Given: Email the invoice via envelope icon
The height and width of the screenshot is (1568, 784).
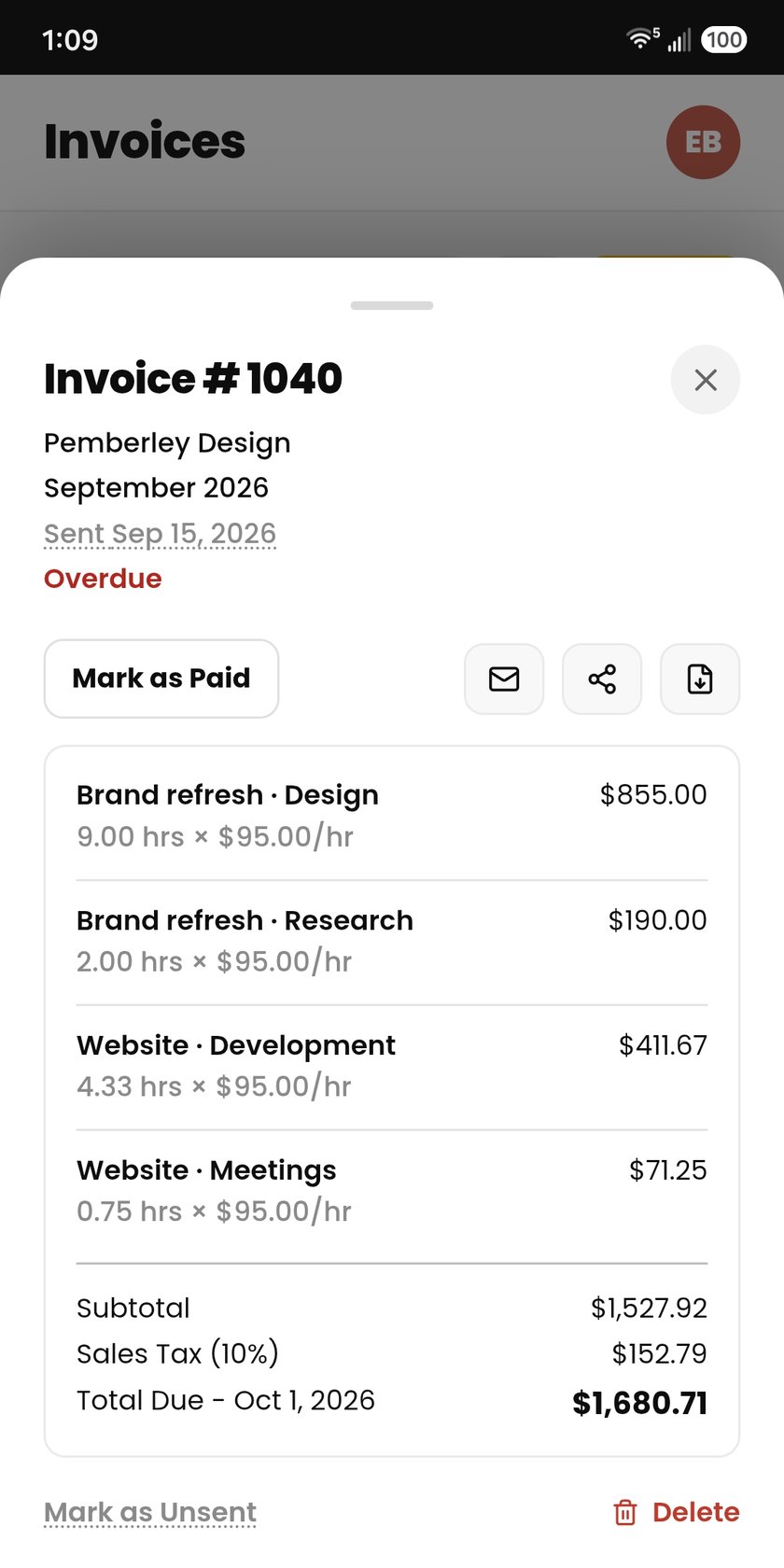Looking at the screenshot, I should point(504,679).
